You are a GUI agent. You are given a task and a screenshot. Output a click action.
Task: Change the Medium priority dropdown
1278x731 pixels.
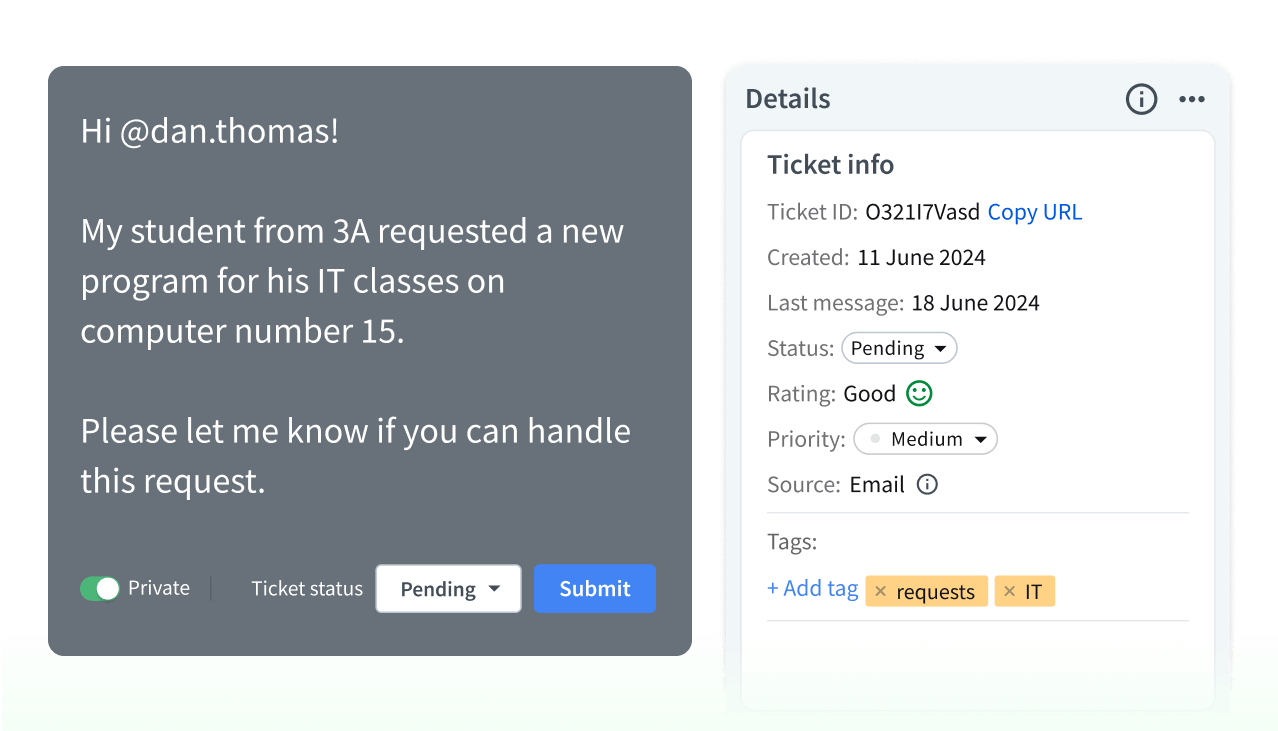coord(925,438)
